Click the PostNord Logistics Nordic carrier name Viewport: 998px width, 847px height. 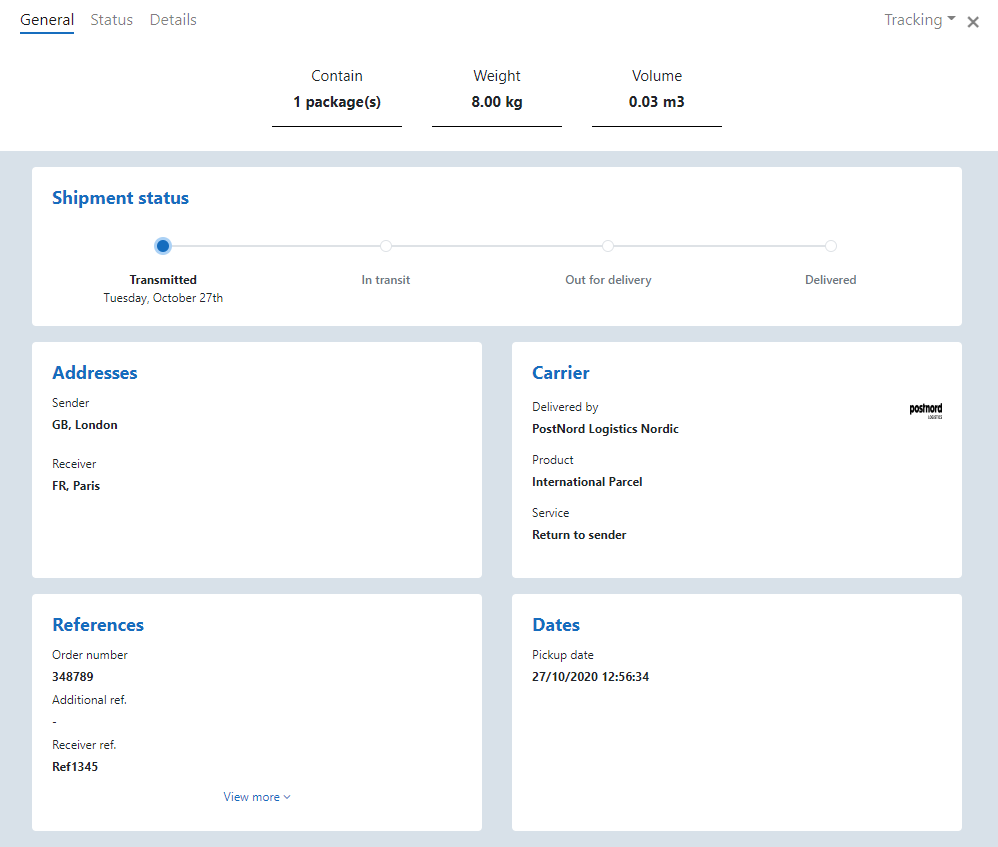pyautogui.click(x=605, y=429)
